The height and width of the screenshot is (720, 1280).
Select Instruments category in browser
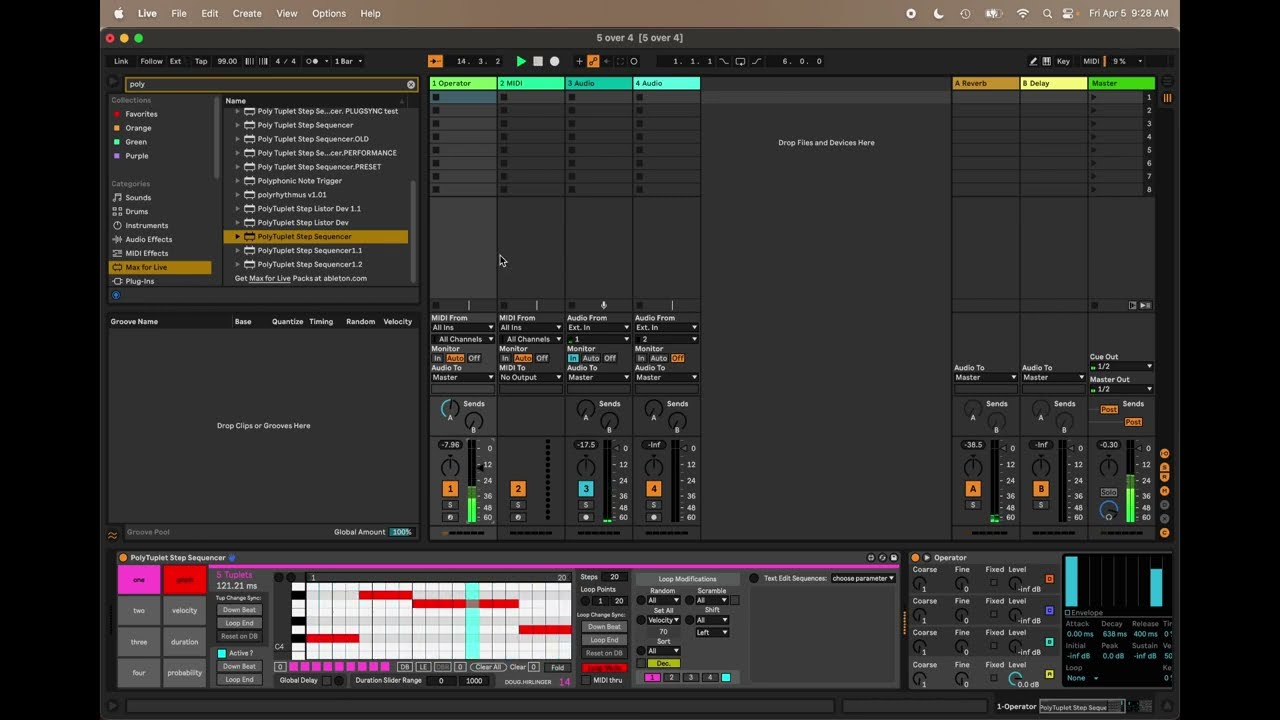pos(147,225)
